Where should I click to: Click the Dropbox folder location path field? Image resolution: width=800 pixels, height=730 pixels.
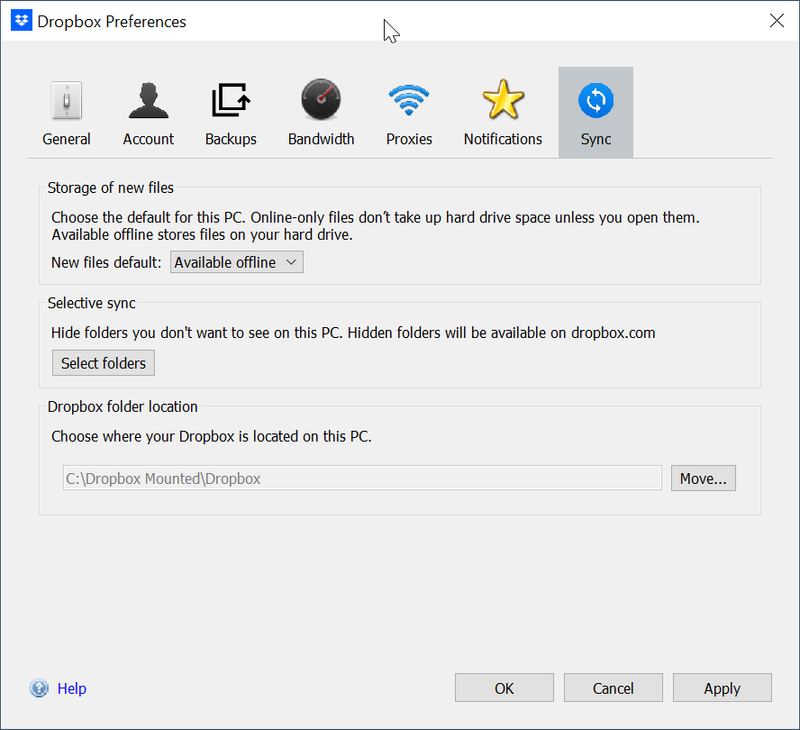361,478
